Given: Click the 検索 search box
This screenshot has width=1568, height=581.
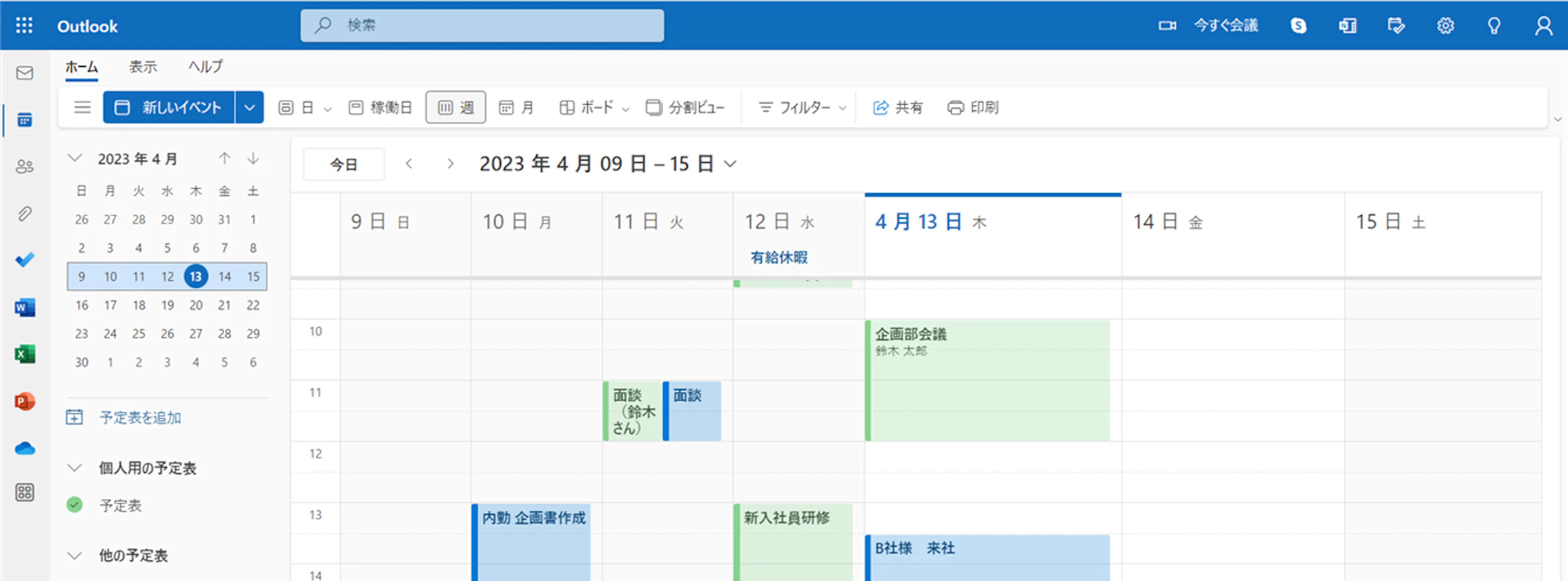Looking at the screenshot, I should (482, 25).
